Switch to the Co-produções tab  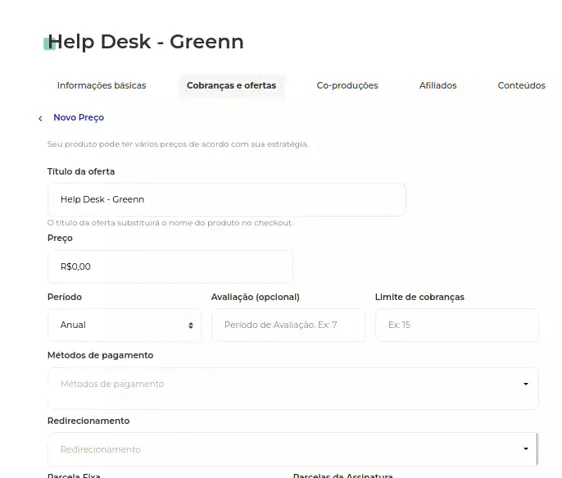(347, 86)
